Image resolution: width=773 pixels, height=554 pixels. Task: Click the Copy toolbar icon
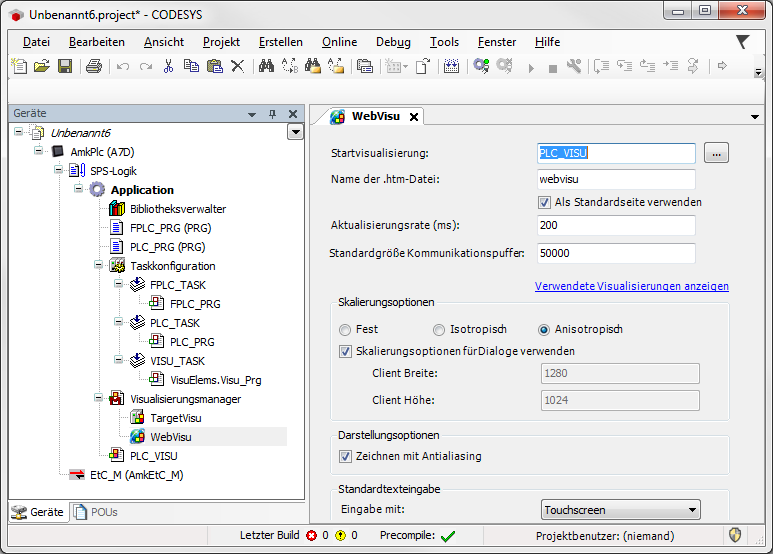click(x=191, y=66)
